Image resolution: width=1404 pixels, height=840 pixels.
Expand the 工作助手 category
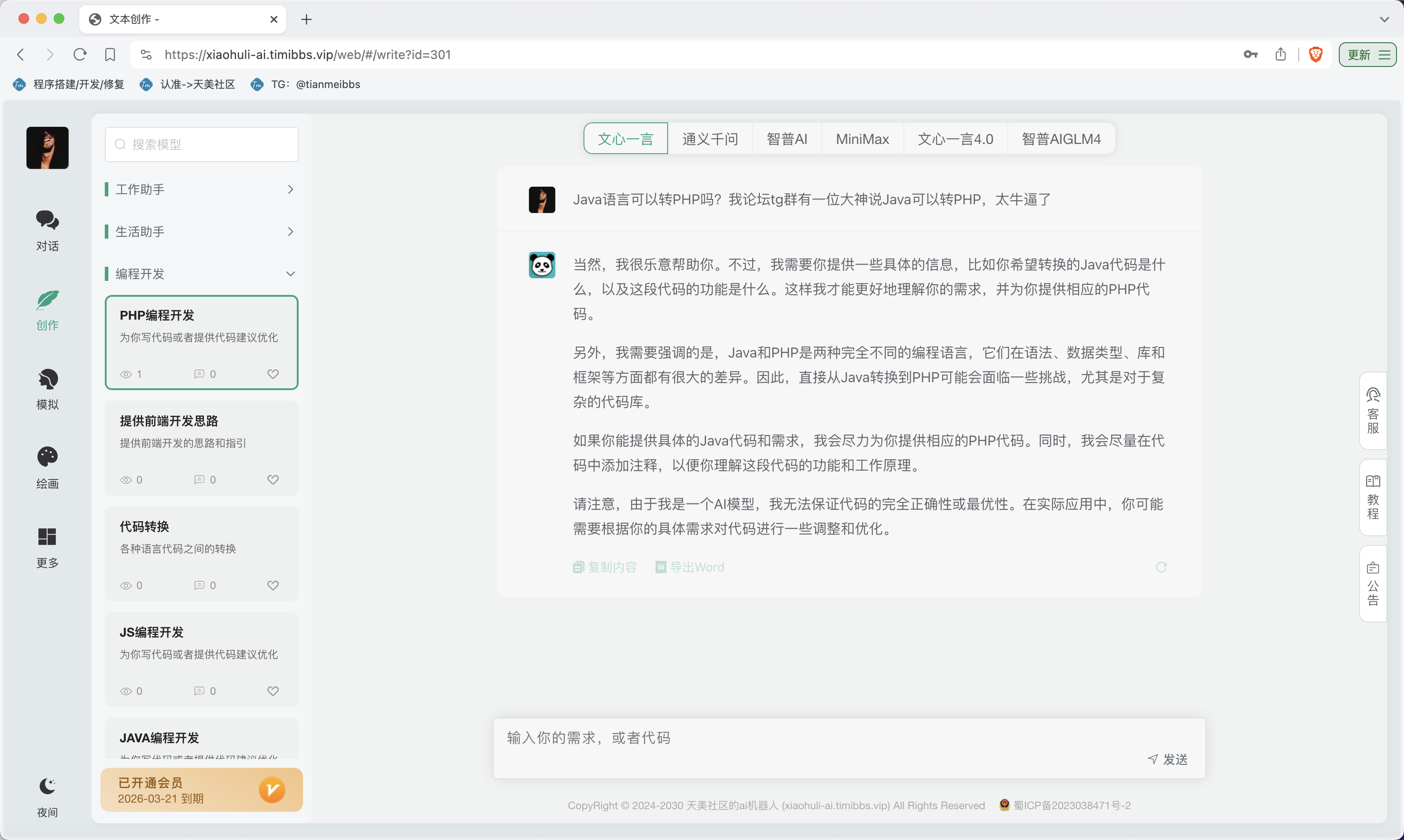(201, 189)
